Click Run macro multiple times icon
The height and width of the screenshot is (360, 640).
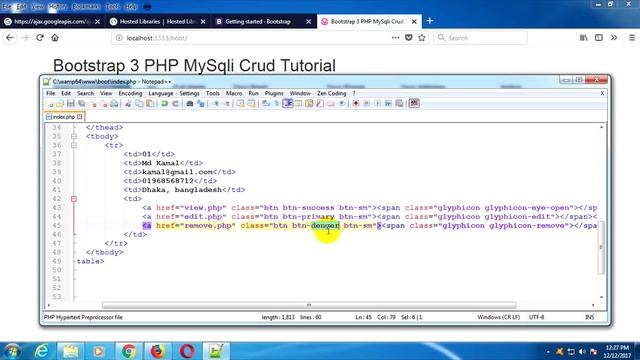click(388, 104)
